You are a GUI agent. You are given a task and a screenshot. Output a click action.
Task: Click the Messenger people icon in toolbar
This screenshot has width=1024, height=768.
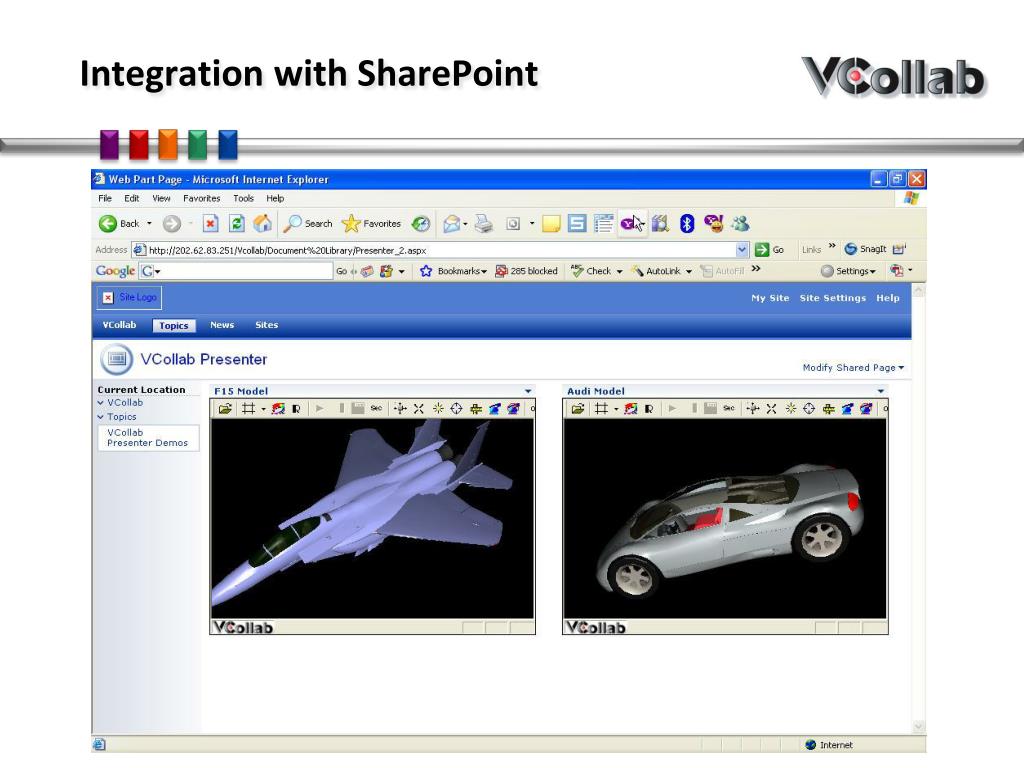(740, 224)
